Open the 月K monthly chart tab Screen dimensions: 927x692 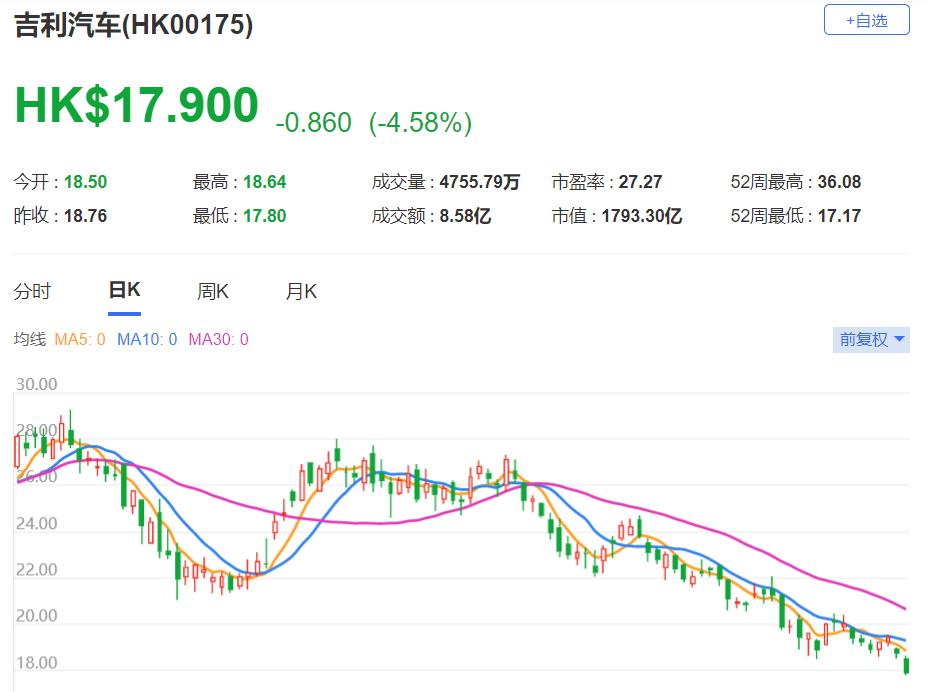pyautogui.click(x=302, y=291)
